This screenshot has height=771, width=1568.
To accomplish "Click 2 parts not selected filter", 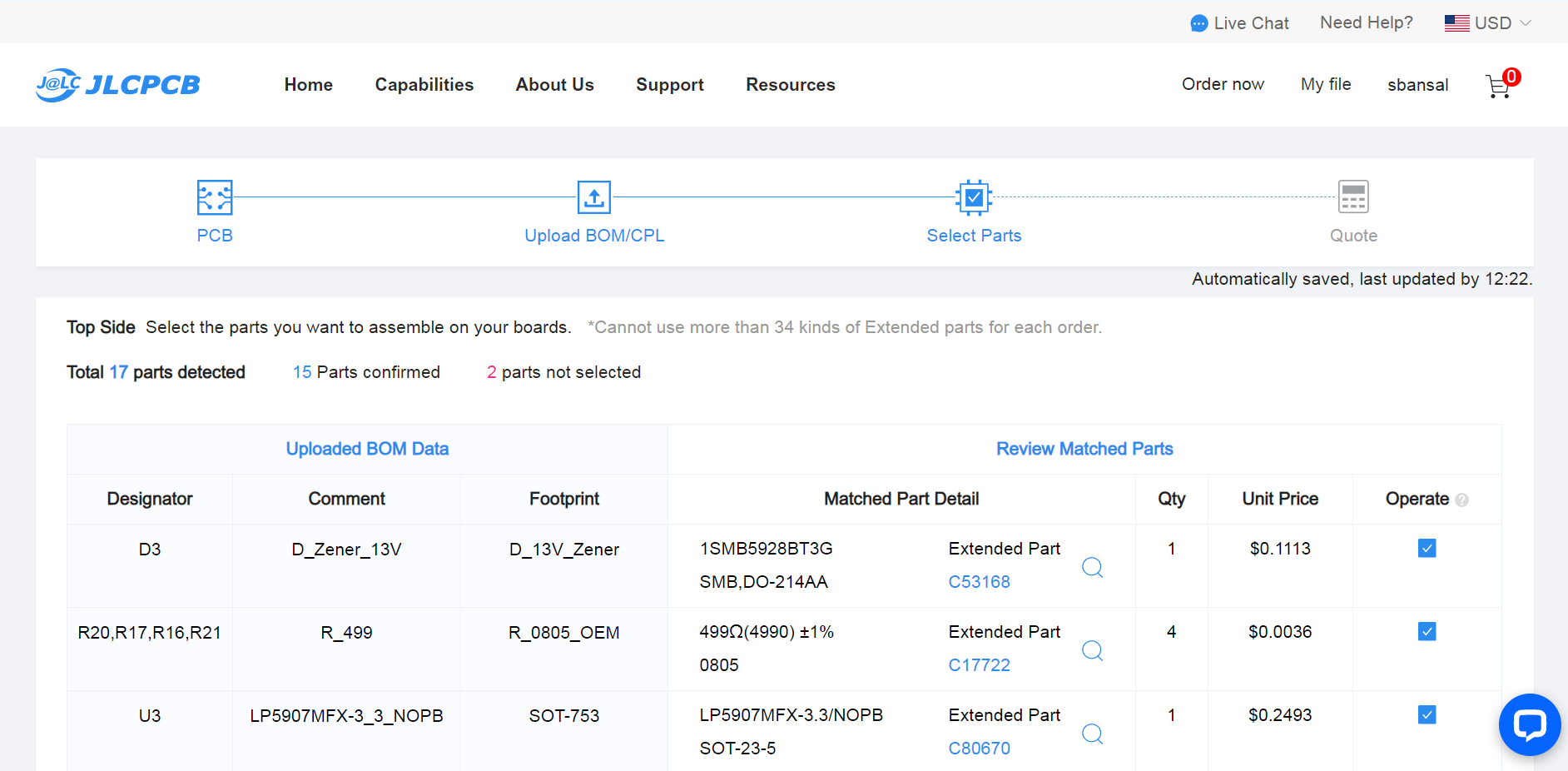I will coord(563,372).
